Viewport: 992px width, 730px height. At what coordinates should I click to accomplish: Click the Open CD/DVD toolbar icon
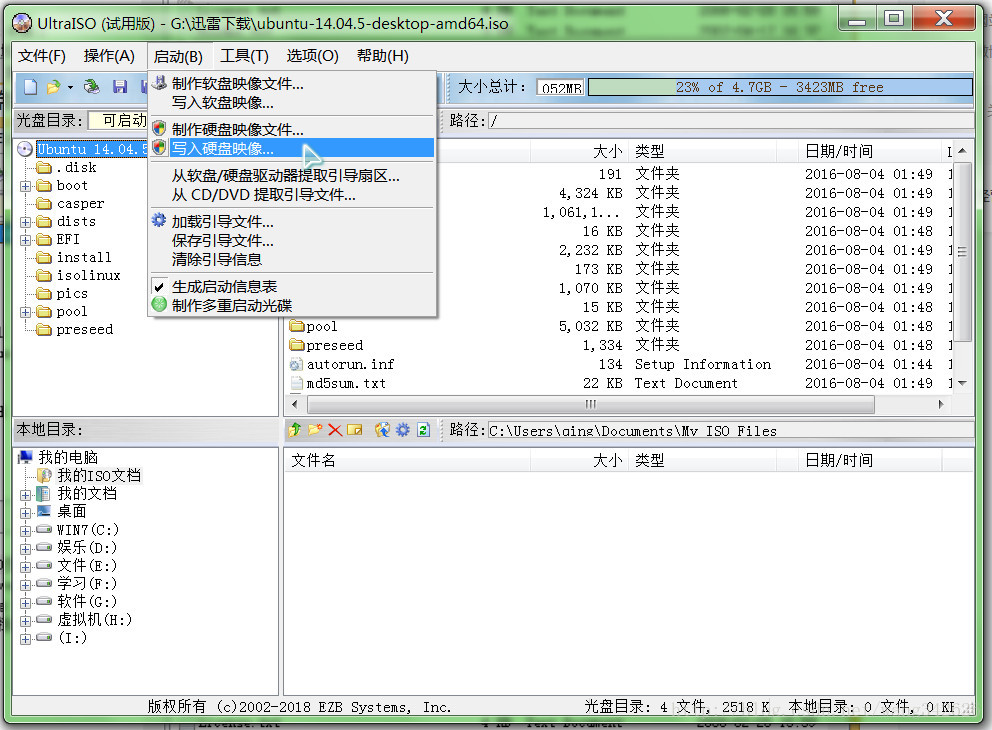click(x=92, y=87)
